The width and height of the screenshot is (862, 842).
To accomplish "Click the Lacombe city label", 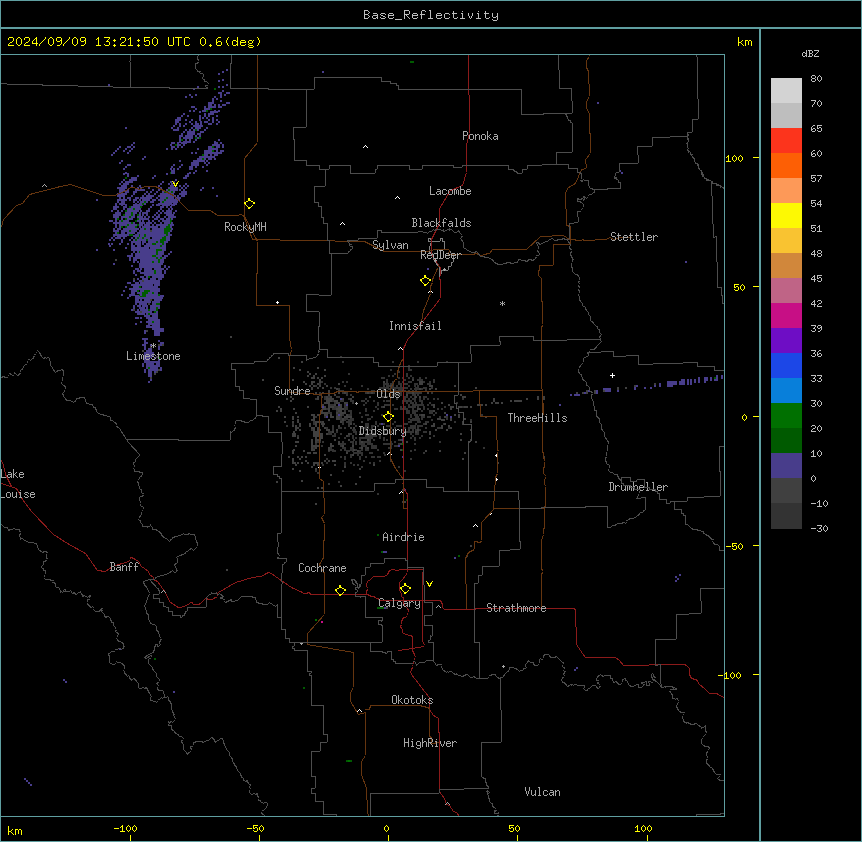I will click(450, 191).
